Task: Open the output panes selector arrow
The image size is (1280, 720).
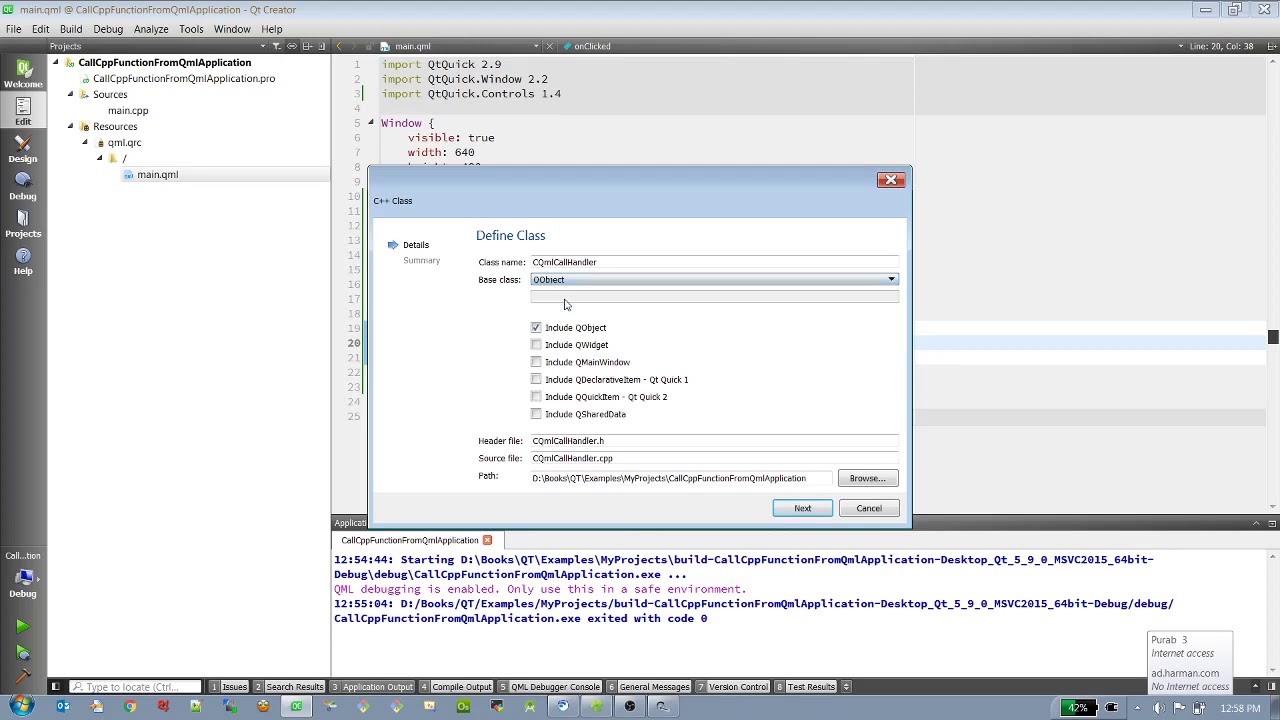Action: (x=846, y=687)
